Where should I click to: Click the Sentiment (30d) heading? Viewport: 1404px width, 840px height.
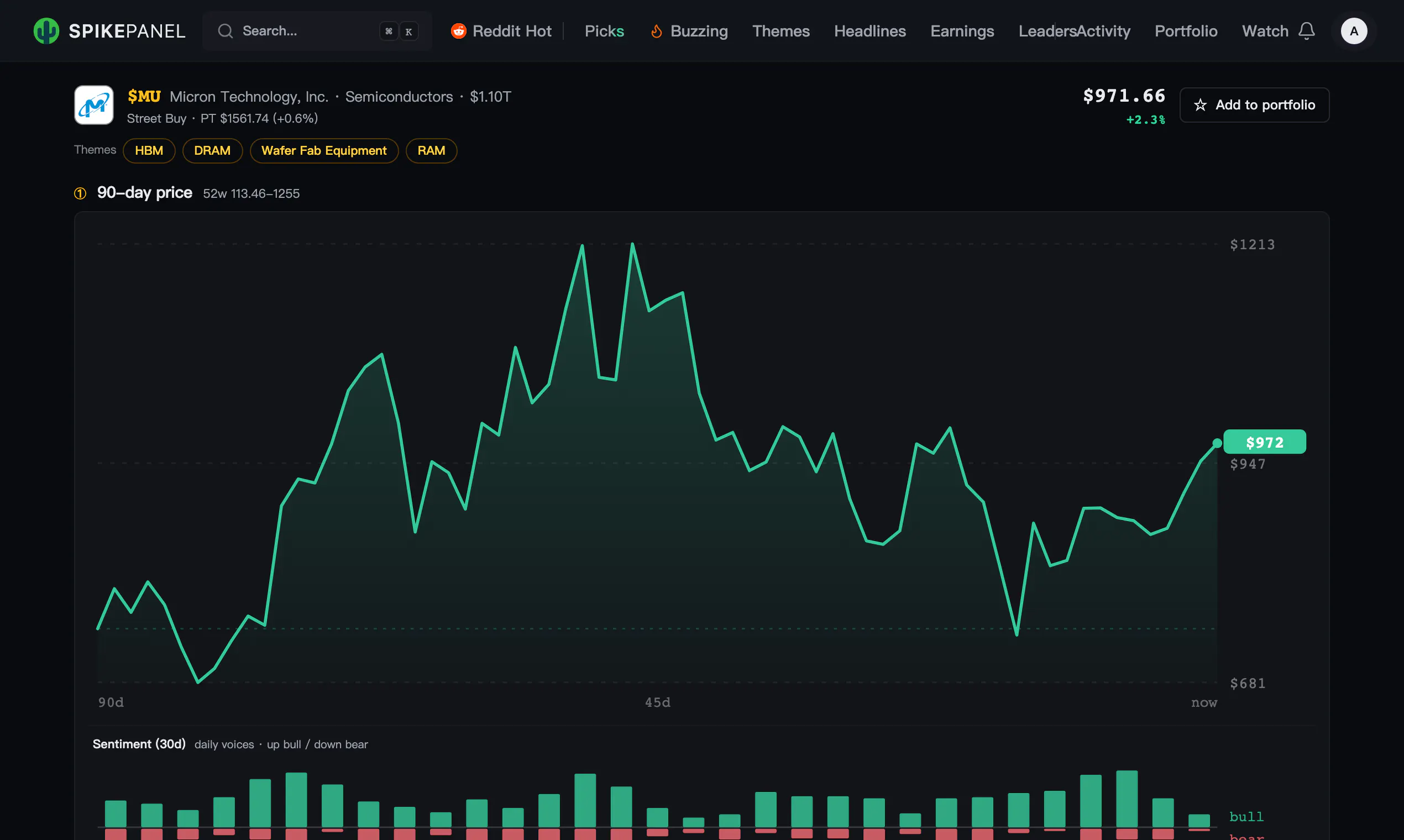[139, 744]
